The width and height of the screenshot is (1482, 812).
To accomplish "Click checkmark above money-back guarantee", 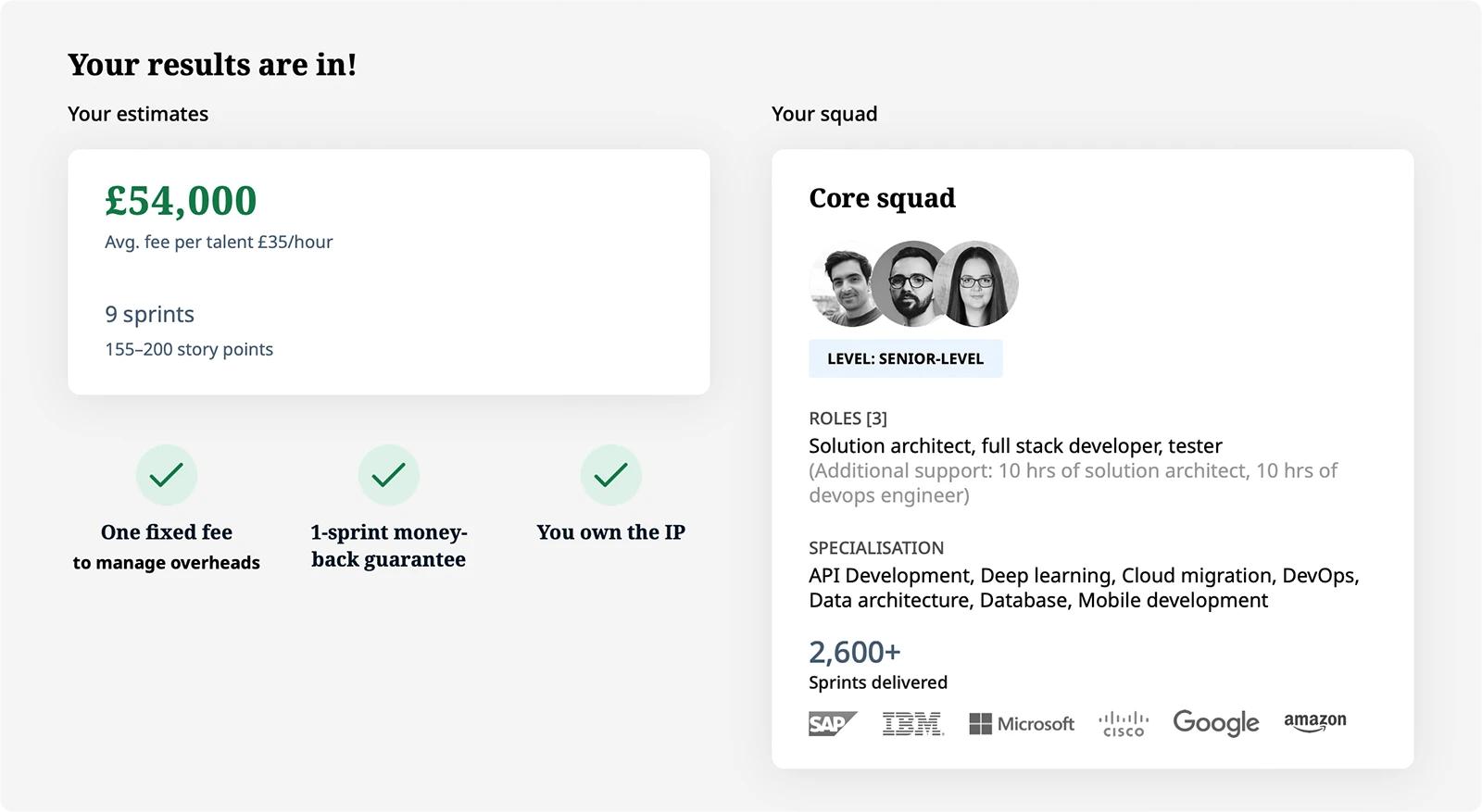I will pos(389,475).
